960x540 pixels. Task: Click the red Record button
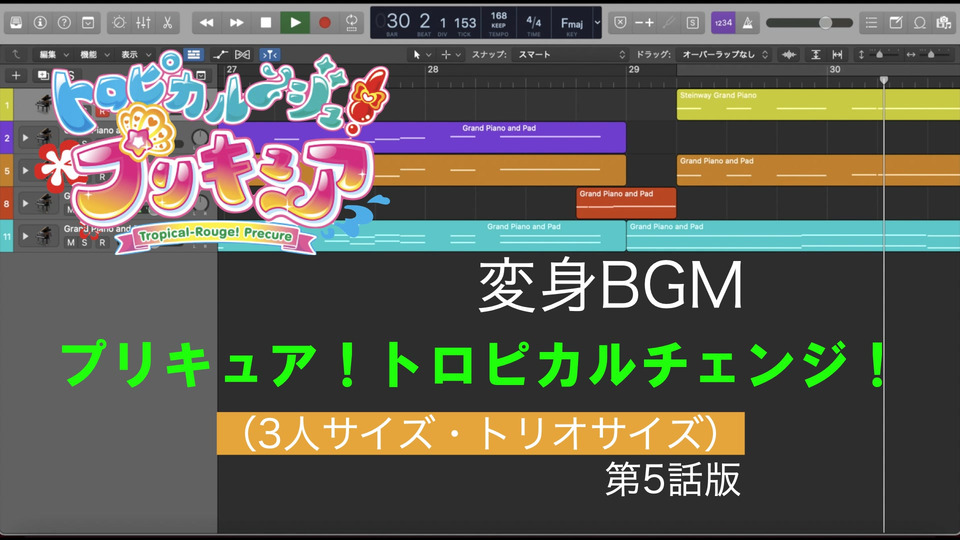(x=324, y=23)
